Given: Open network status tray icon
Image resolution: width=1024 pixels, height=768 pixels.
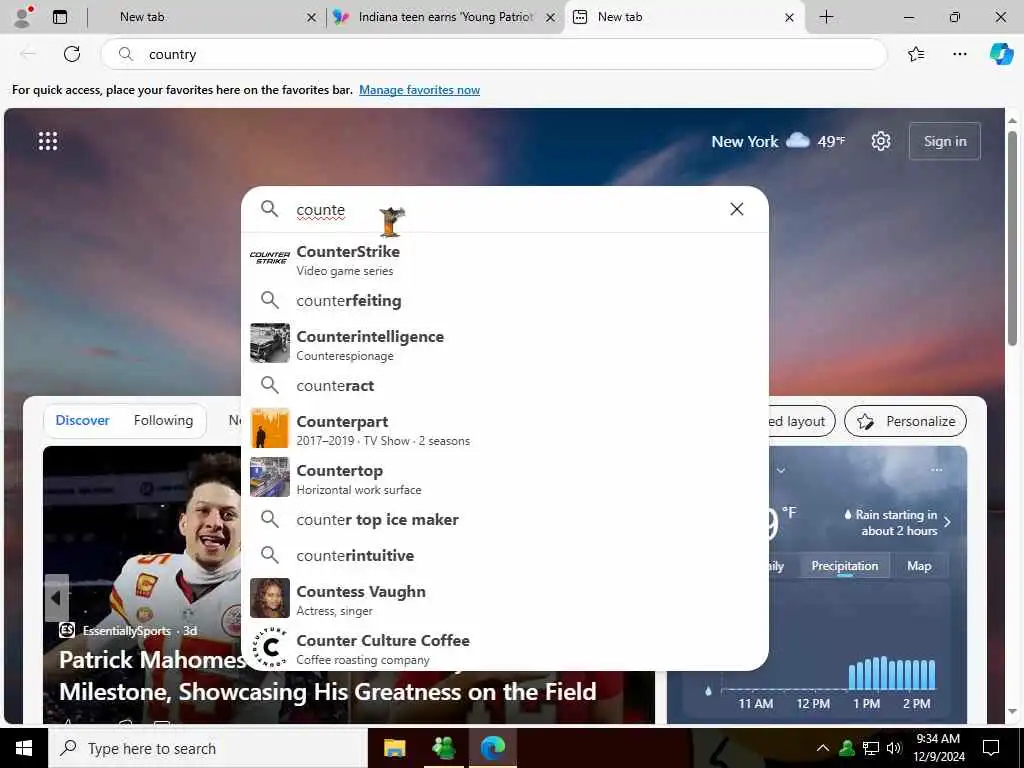Looking at the screenshot, I should pos(871,748).
